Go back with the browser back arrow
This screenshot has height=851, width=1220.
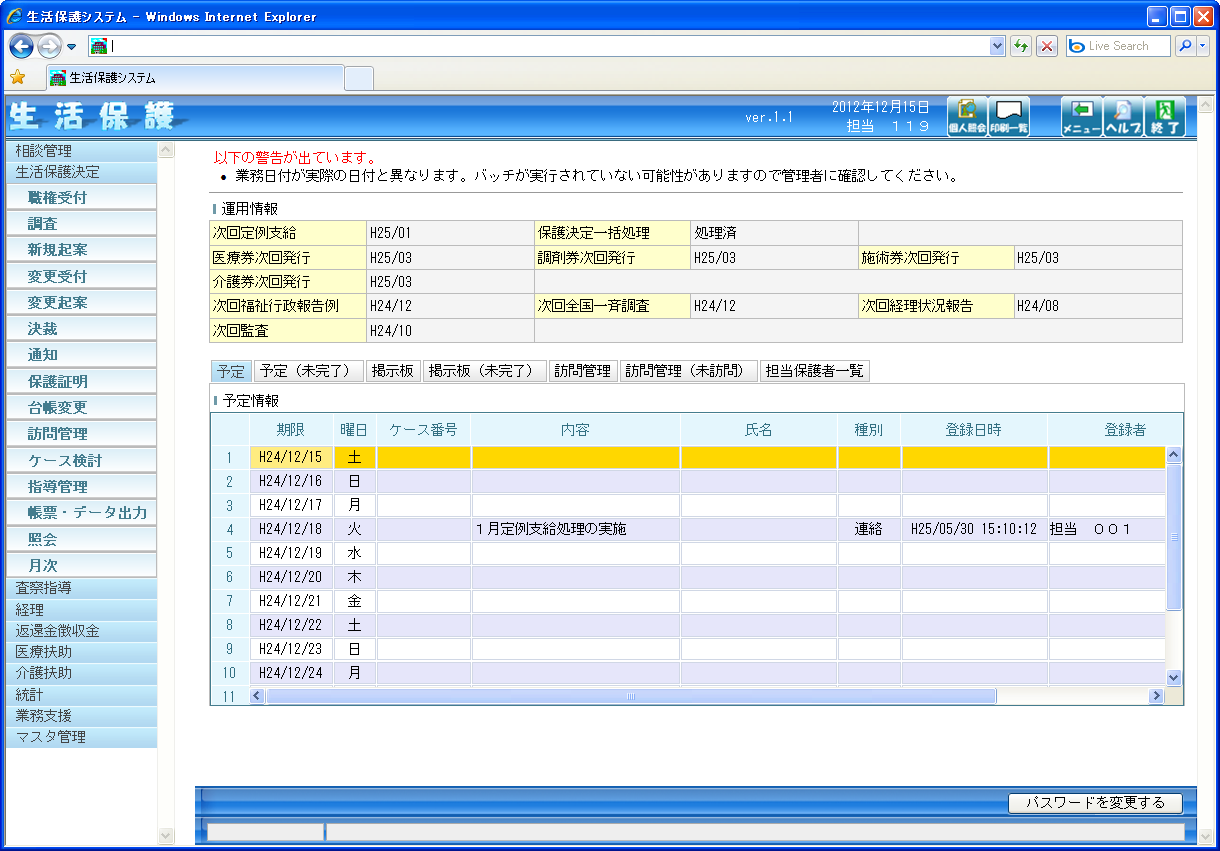(22, 46)
